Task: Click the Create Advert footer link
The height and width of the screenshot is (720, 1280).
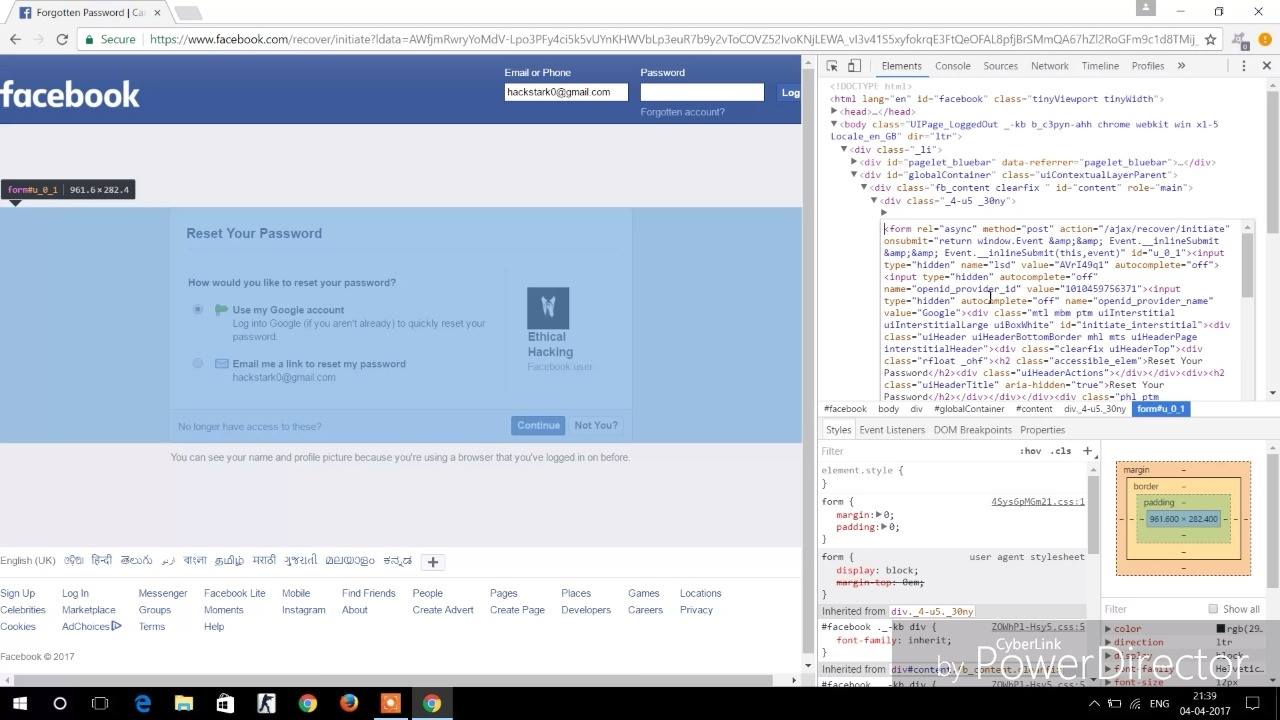Action: pos(443,610)
